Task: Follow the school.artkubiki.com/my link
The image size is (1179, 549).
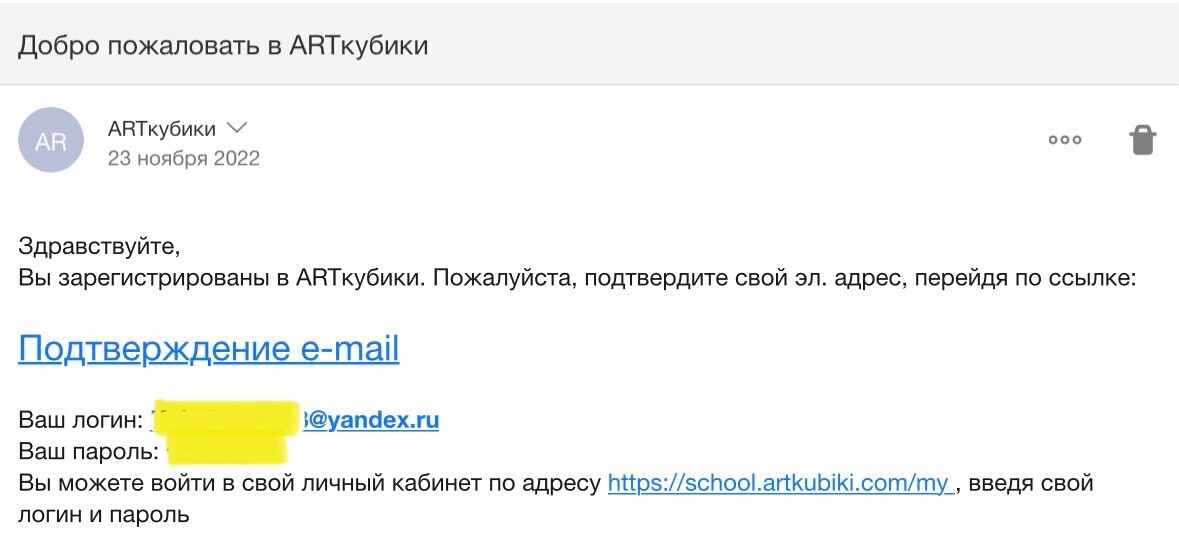Action: pos(778,484)
